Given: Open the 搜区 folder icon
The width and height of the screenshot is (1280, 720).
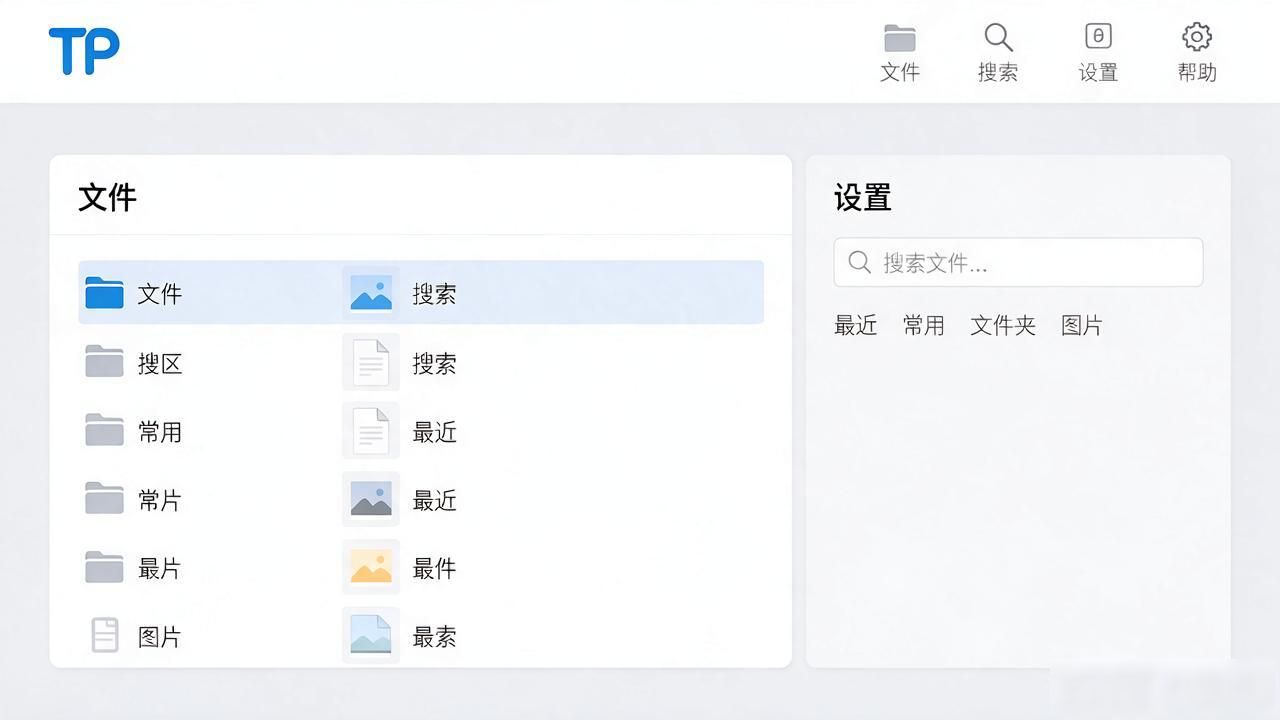Looking at the screenshot, I should click(104, 362).
